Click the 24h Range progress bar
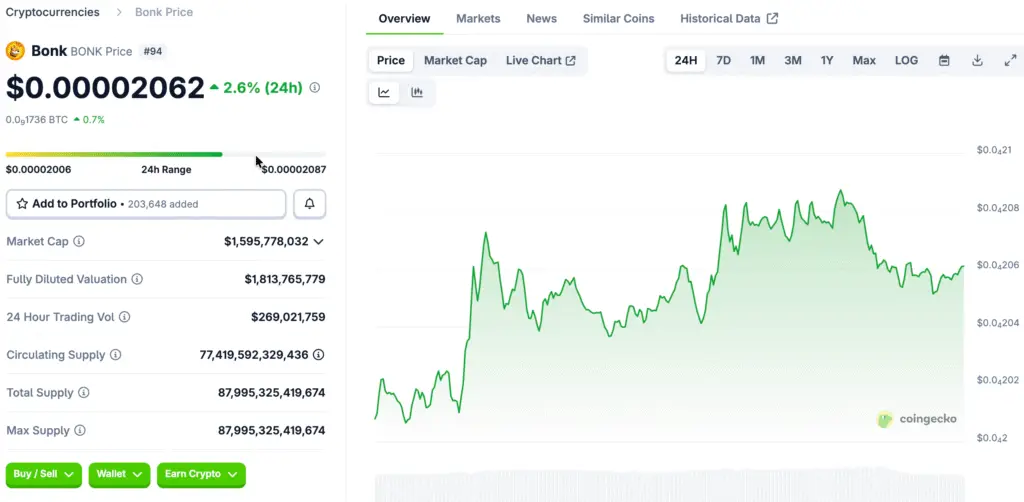1024x502 pixels. (x=166, y=154)
